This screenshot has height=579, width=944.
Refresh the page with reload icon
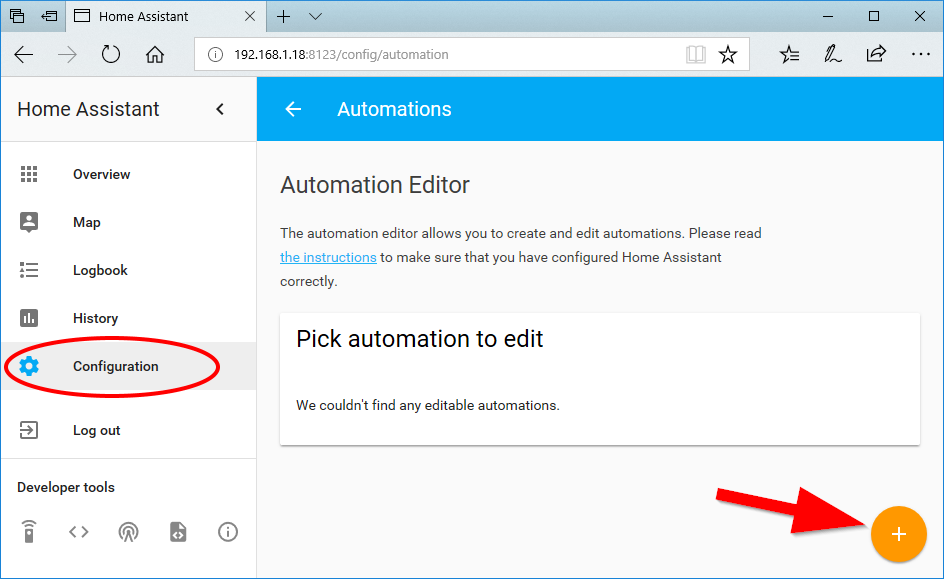[111, 54]
